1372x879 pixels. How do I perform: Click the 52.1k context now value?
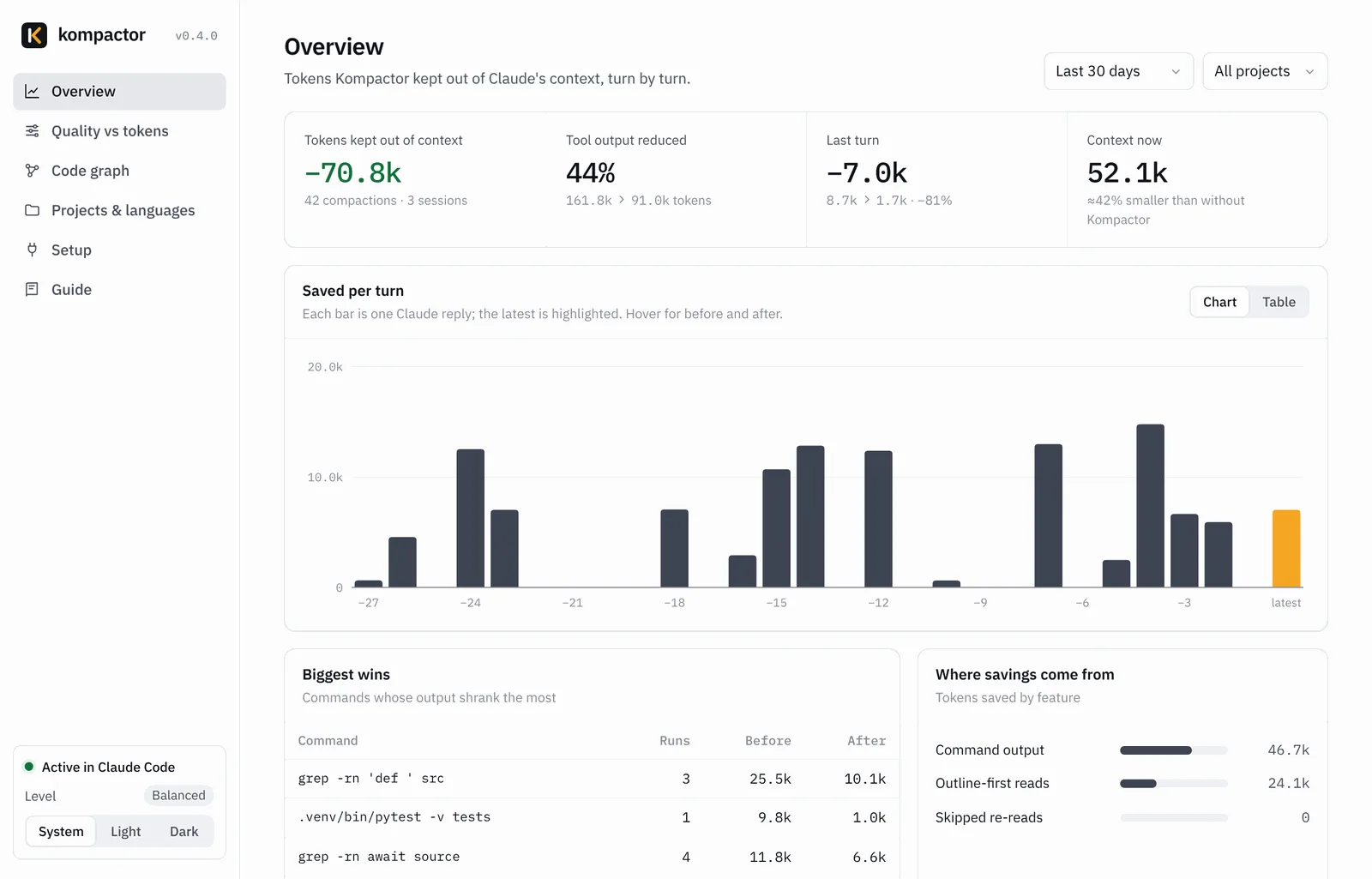(1127, 173)
